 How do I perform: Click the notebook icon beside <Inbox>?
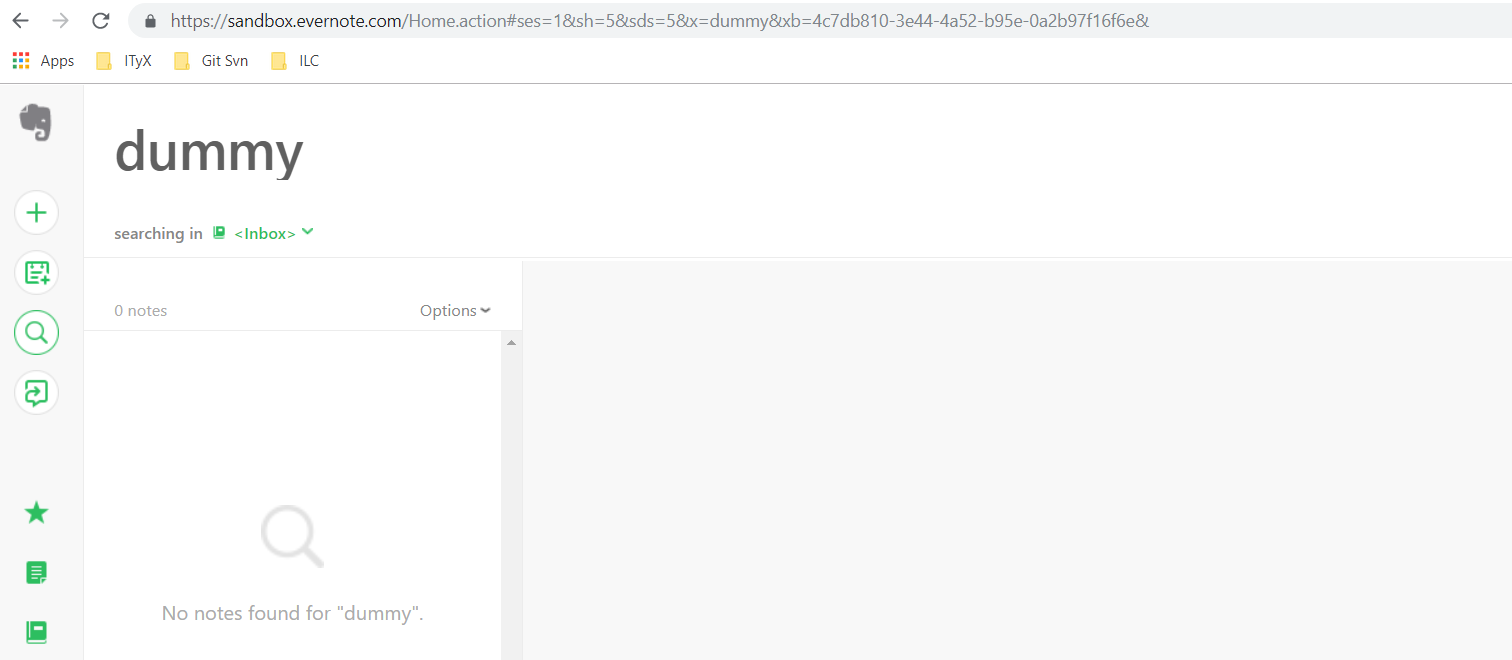pyautogui.click(x=220, y=233)
